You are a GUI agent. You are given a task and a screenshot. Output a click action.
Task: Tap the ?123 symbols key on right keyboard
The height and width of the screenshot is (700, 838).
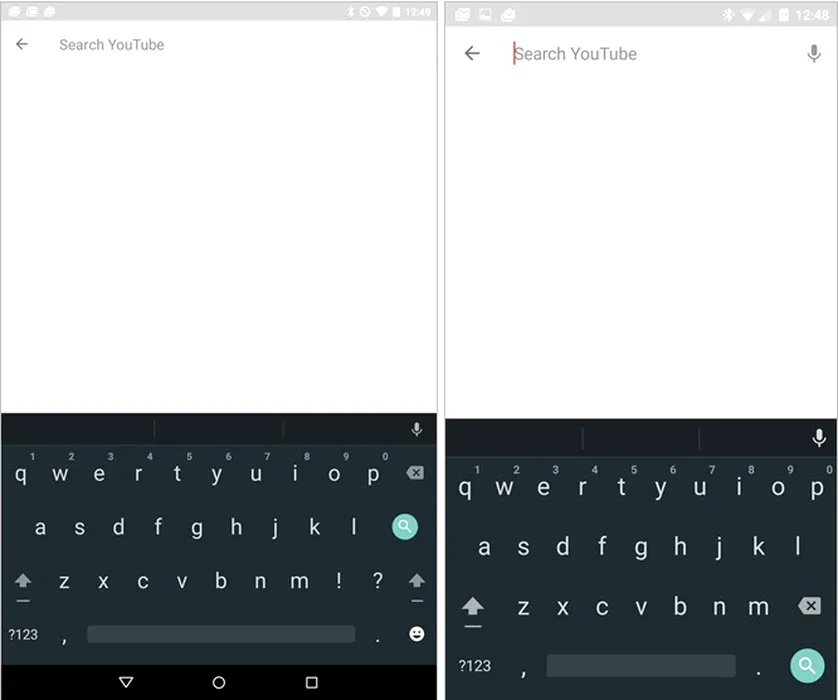pyautogui.click(x=475, y=666)
